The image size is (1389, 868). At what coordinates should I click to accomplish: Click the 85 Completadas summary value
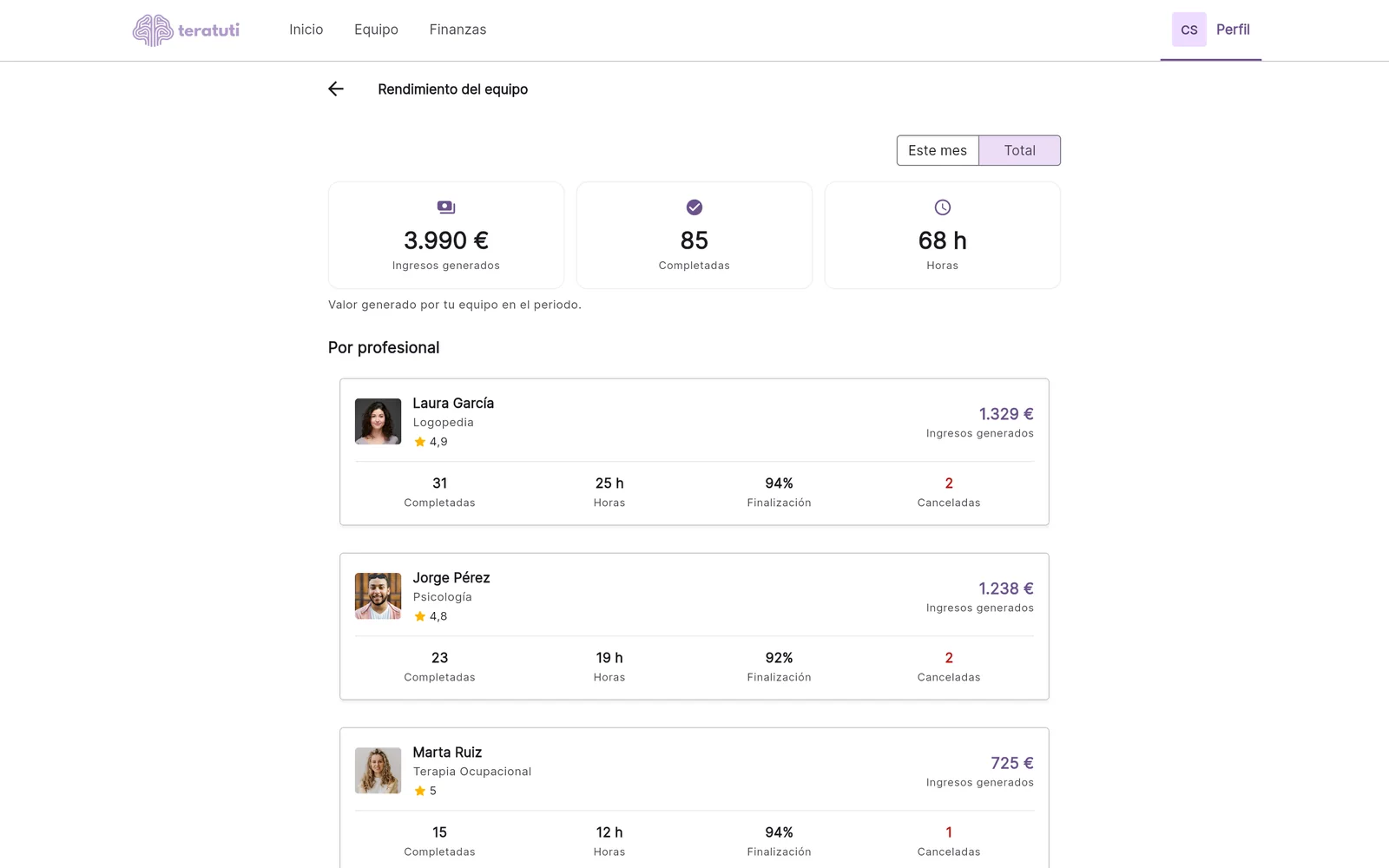(x=694, y=240)
